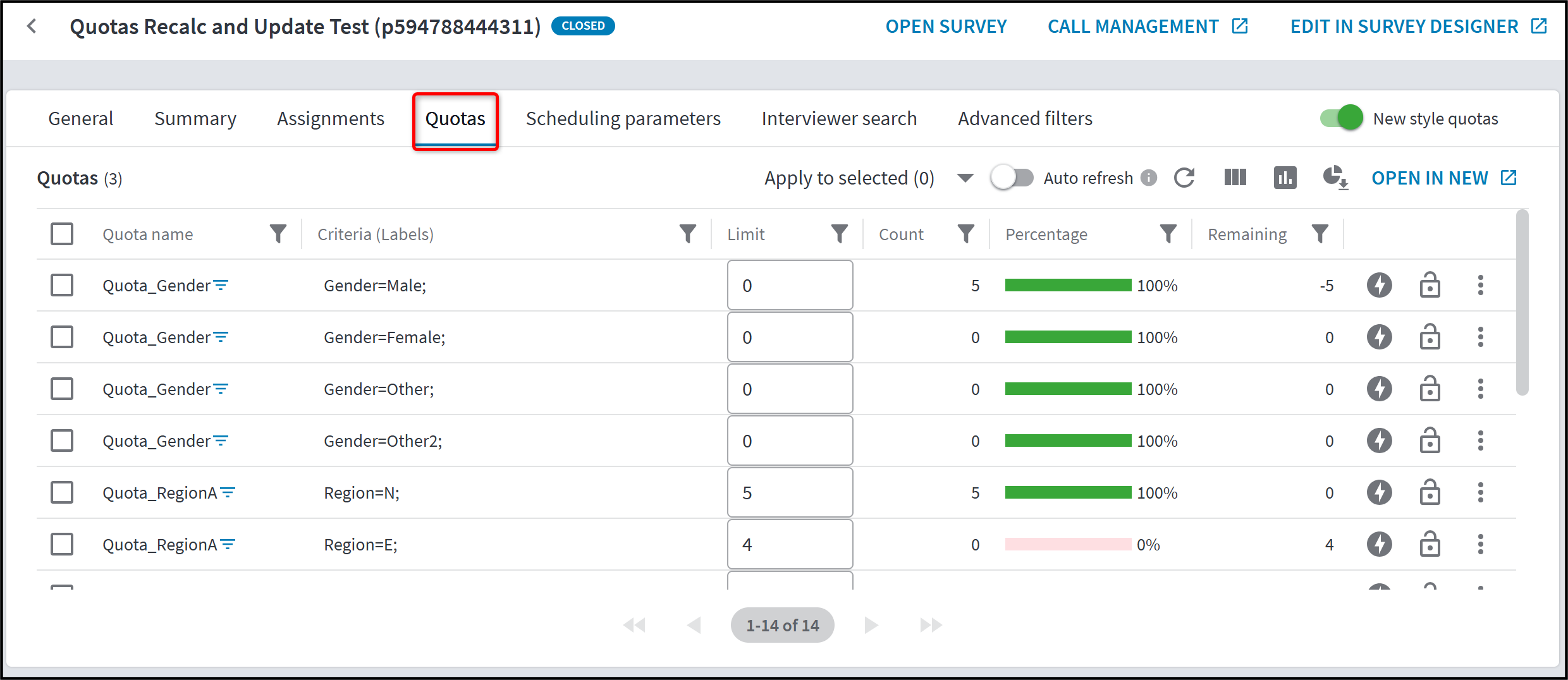This screenshot has height=680, width=1568.
Task: Open the Percentage column filter
Action: [x=1168, y=234]
